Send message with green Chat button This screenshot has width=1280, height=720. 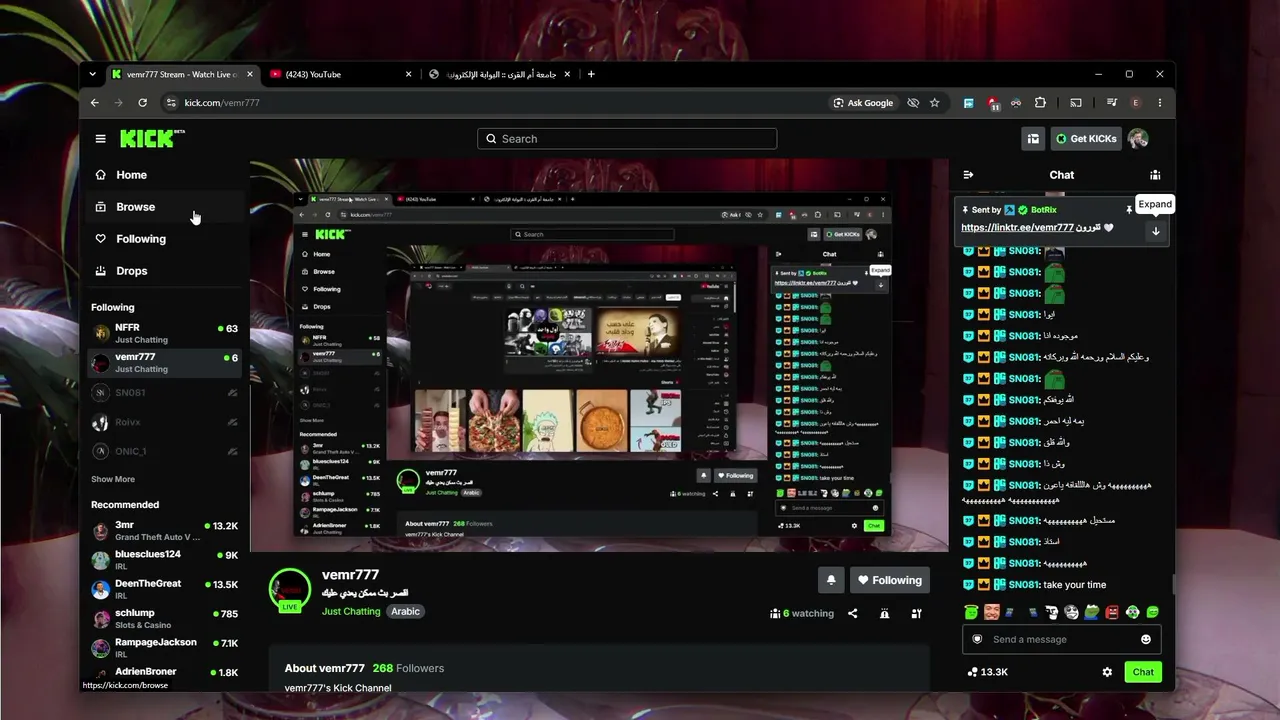coord(1143,672)
